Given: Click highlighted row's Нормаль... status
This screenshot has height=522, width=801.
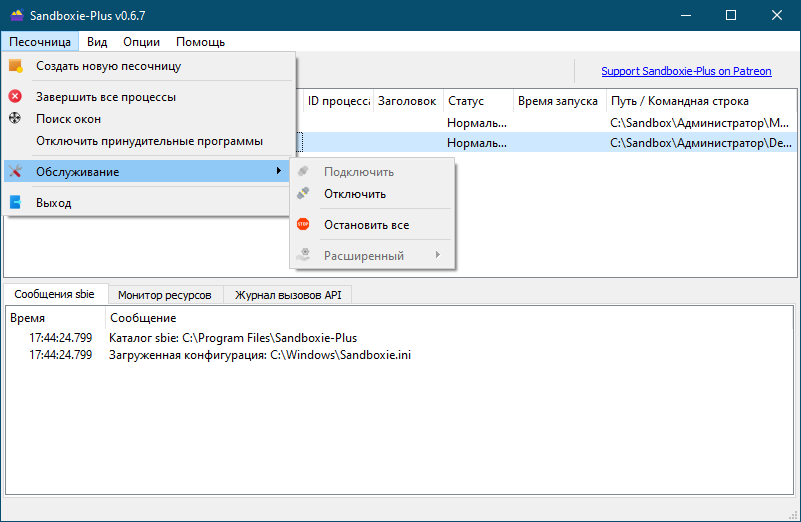Looking at the screenshot, I should 477,144.
